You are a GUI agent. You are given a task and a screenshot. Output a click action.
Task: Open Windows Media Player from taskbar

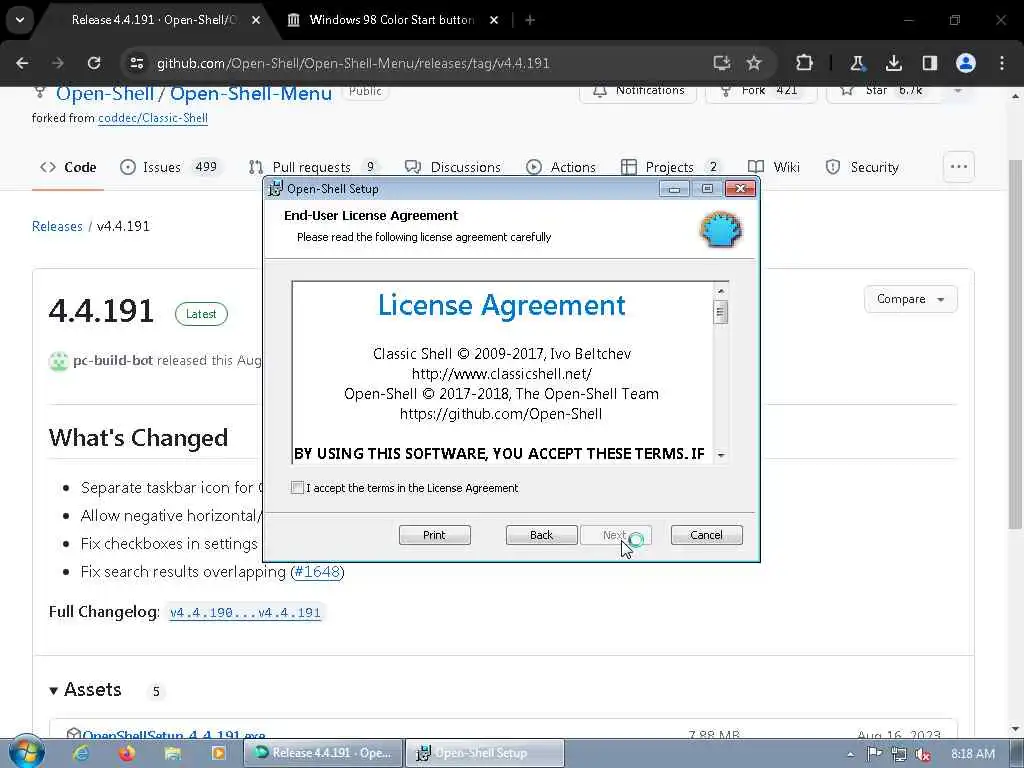[218, 753]
